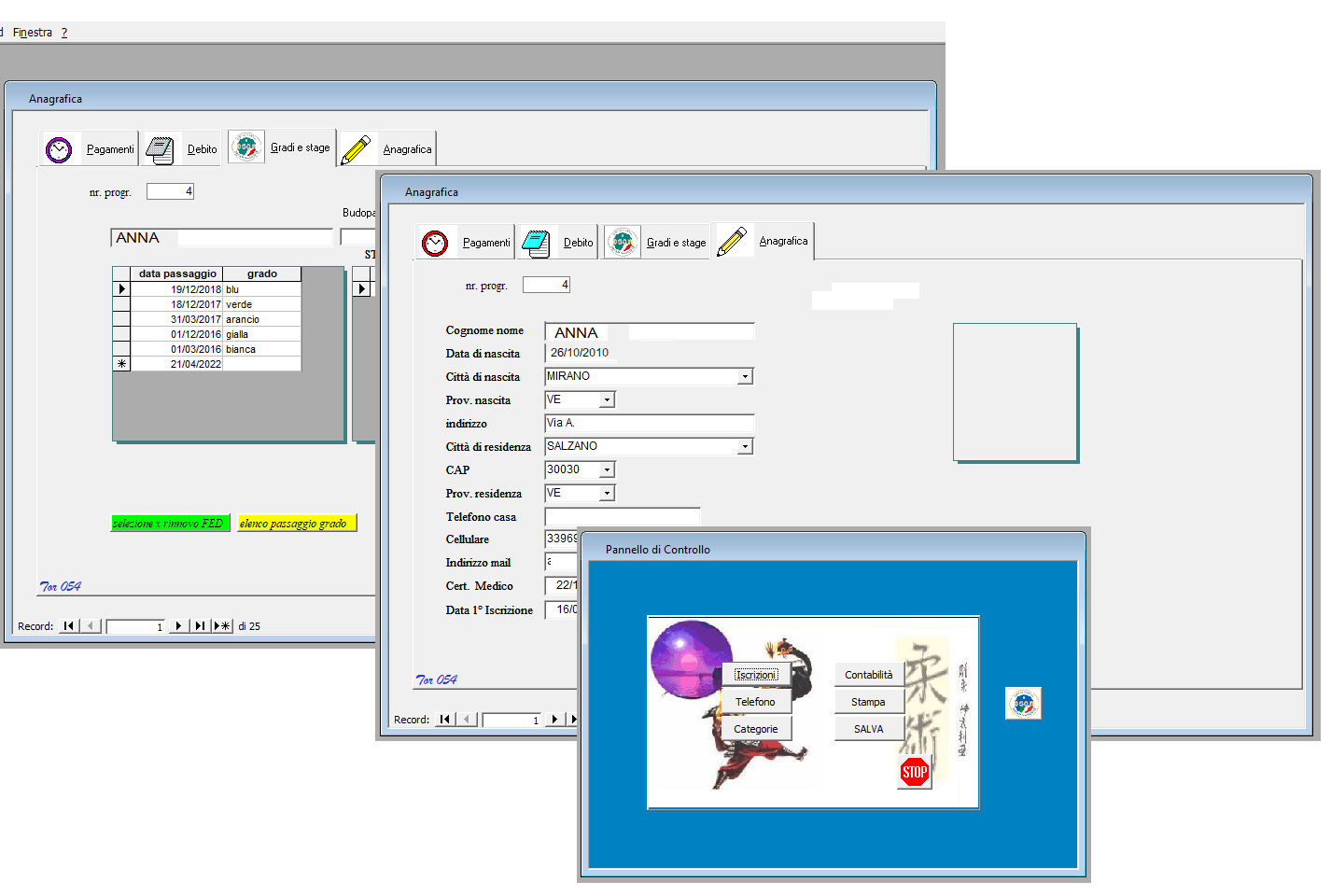
Task: Click the indirizzo field with Via A.
Action: [650, 424]
